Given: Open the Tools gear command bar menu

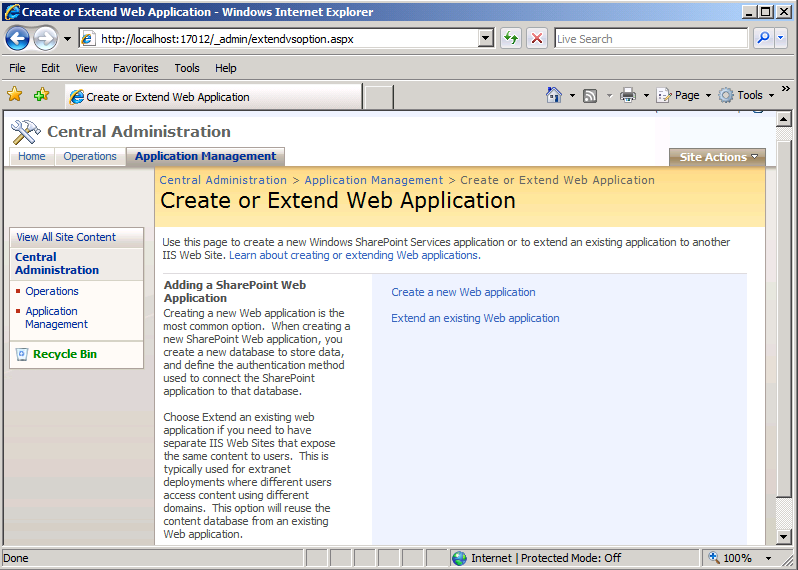Looking at the screenshot, I should click(x=746, y=95).
